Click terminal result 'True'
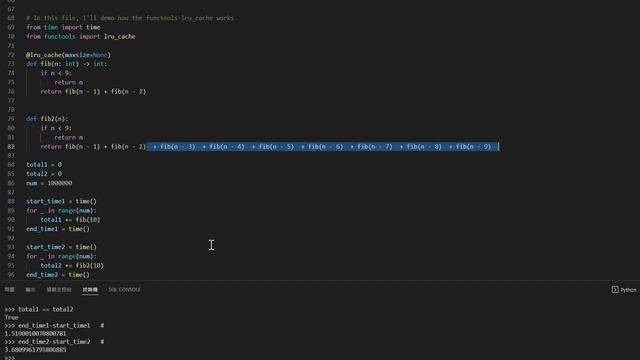This screenshot has height=360, width=640. click(x=11, y=318)
